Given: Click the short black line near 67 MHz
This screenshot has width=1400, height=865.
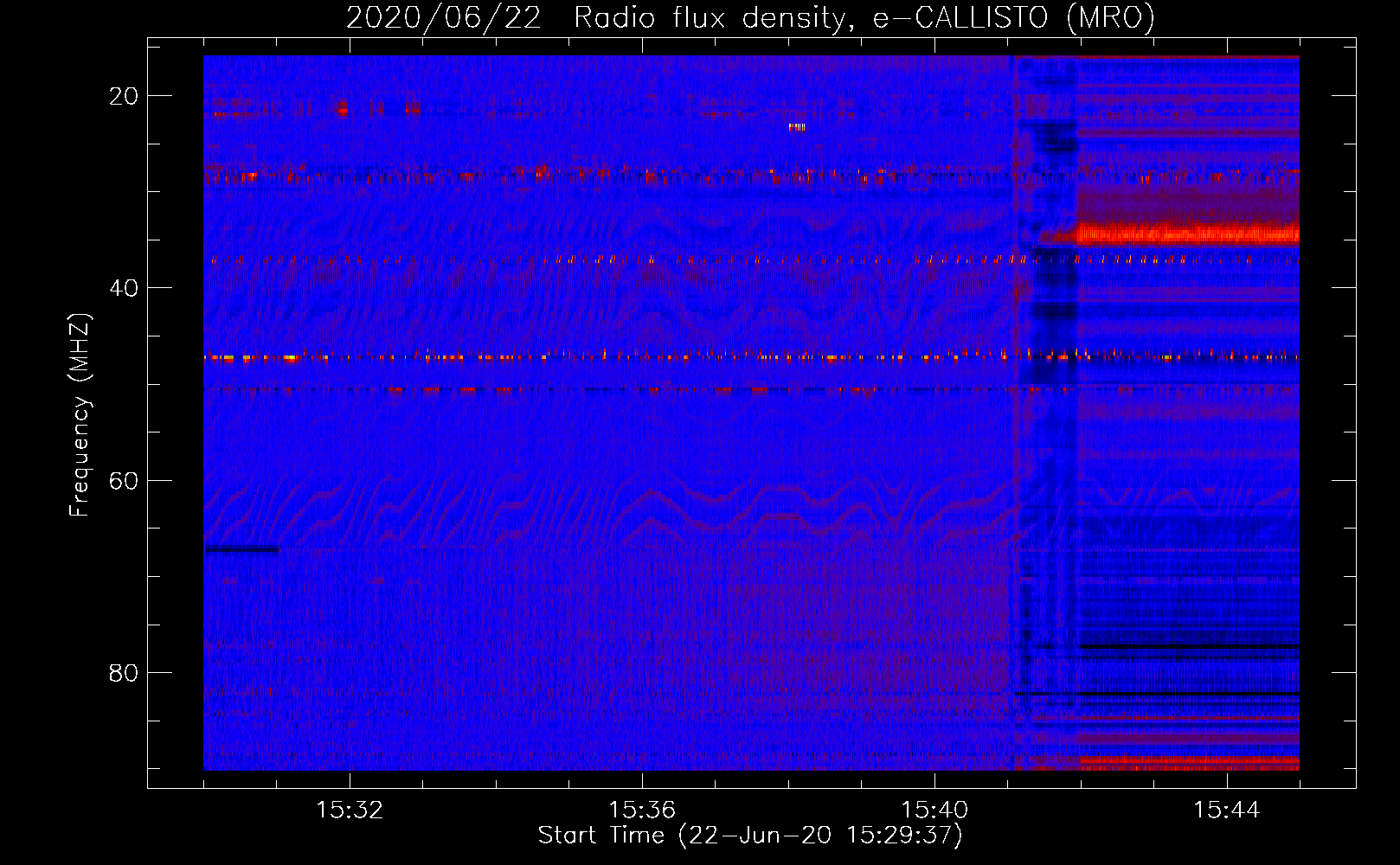Looking at the screenshot, I should tap(241, 549).
